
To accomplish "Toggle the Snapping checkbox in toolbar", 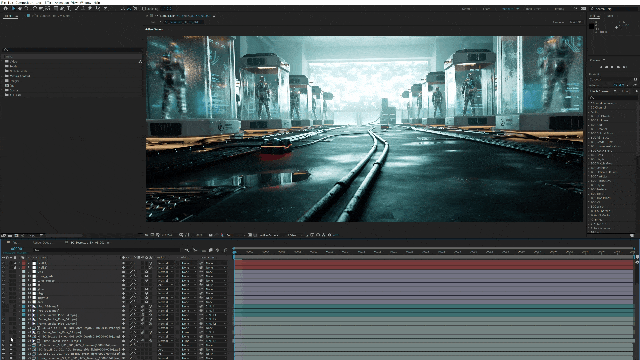I will [x=143, y=9].
